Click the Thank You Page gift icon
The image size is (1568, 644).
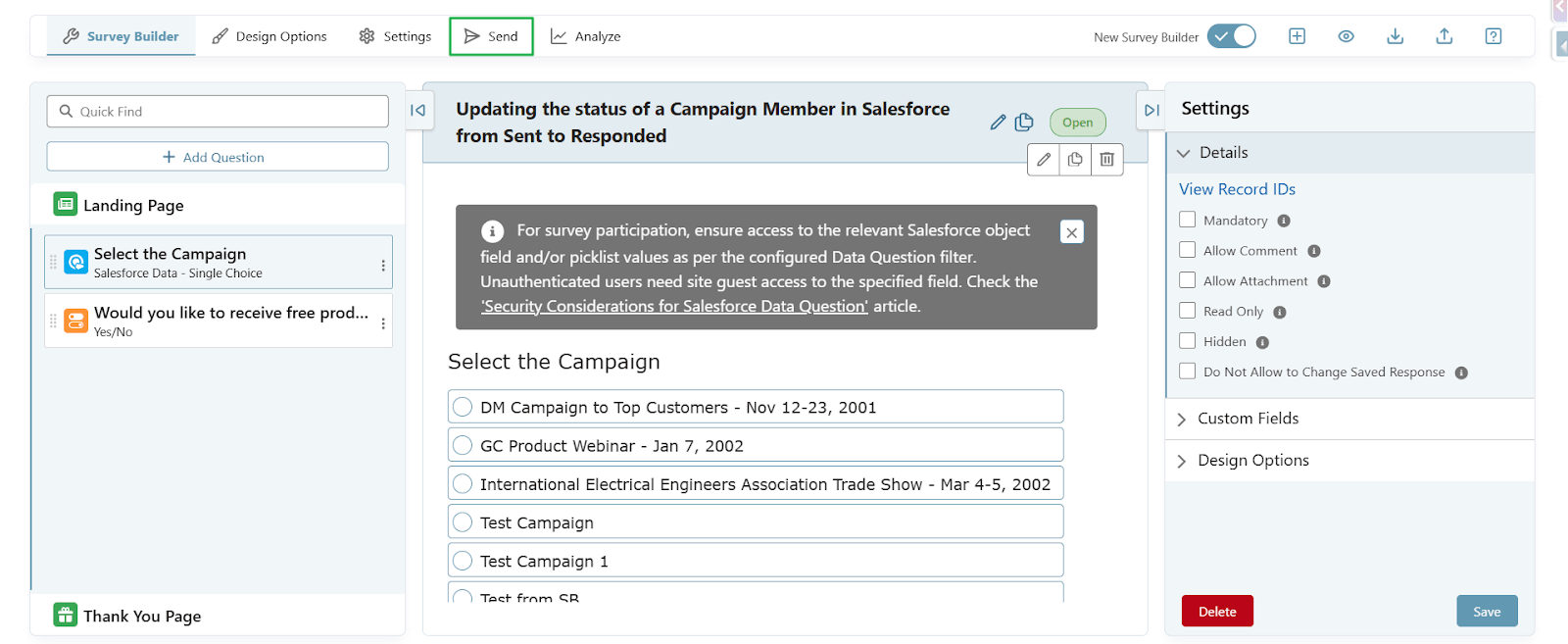coord(66,615)
